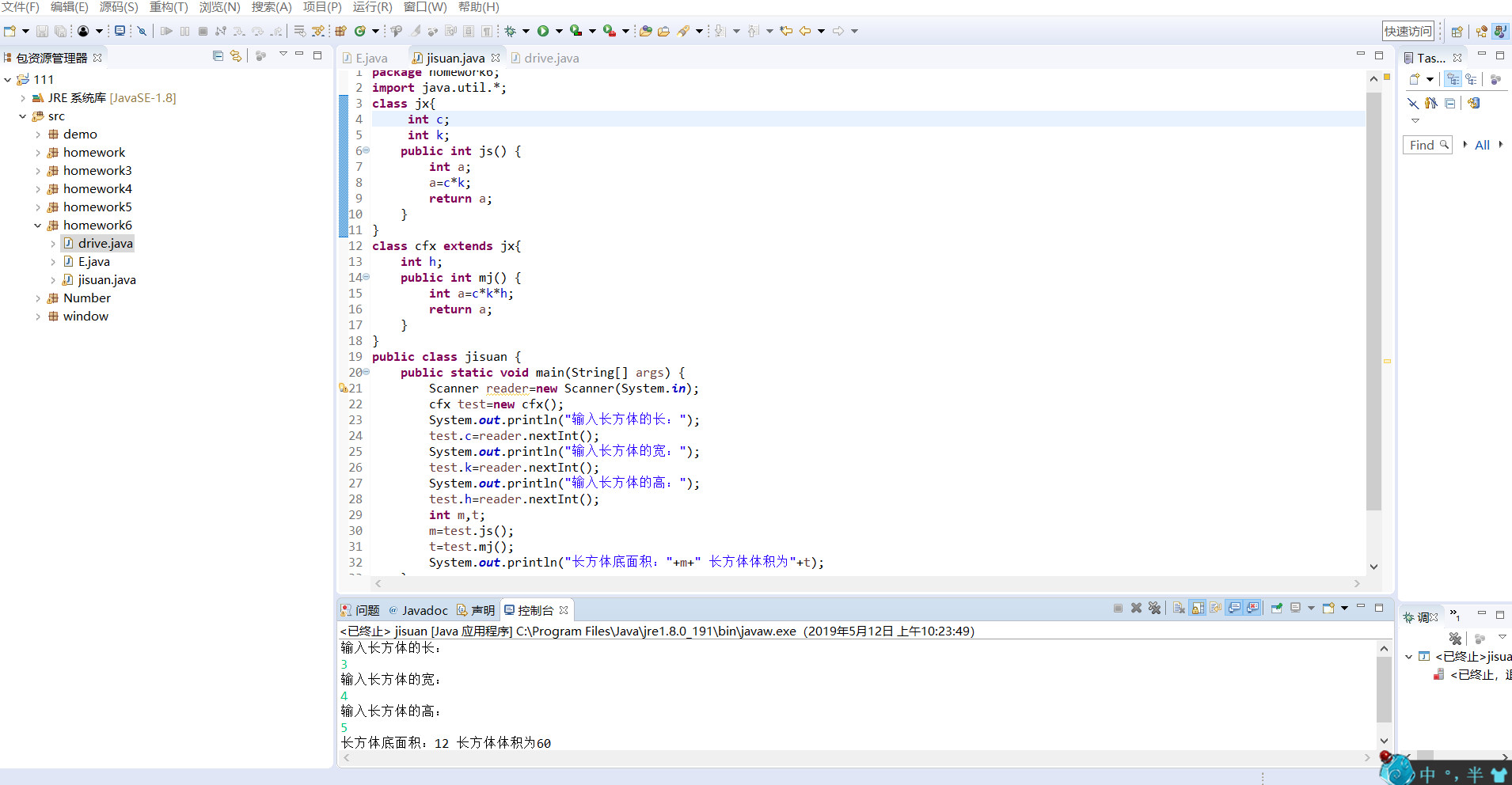1512x785 pixels.
Task: Click Synchronize Changed icon in Task List
Action: pyautogui.click(x=1474, y=103)
